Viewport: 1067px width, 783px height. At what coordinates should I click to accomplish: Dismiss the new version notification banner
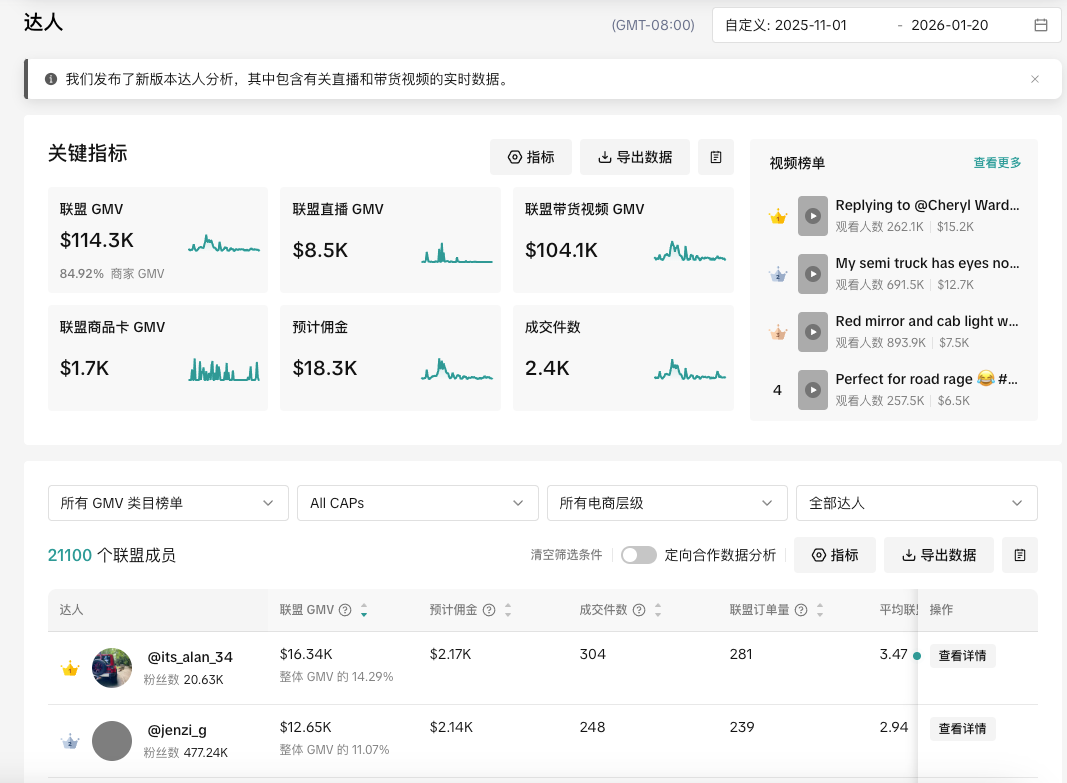point(1035,79)
